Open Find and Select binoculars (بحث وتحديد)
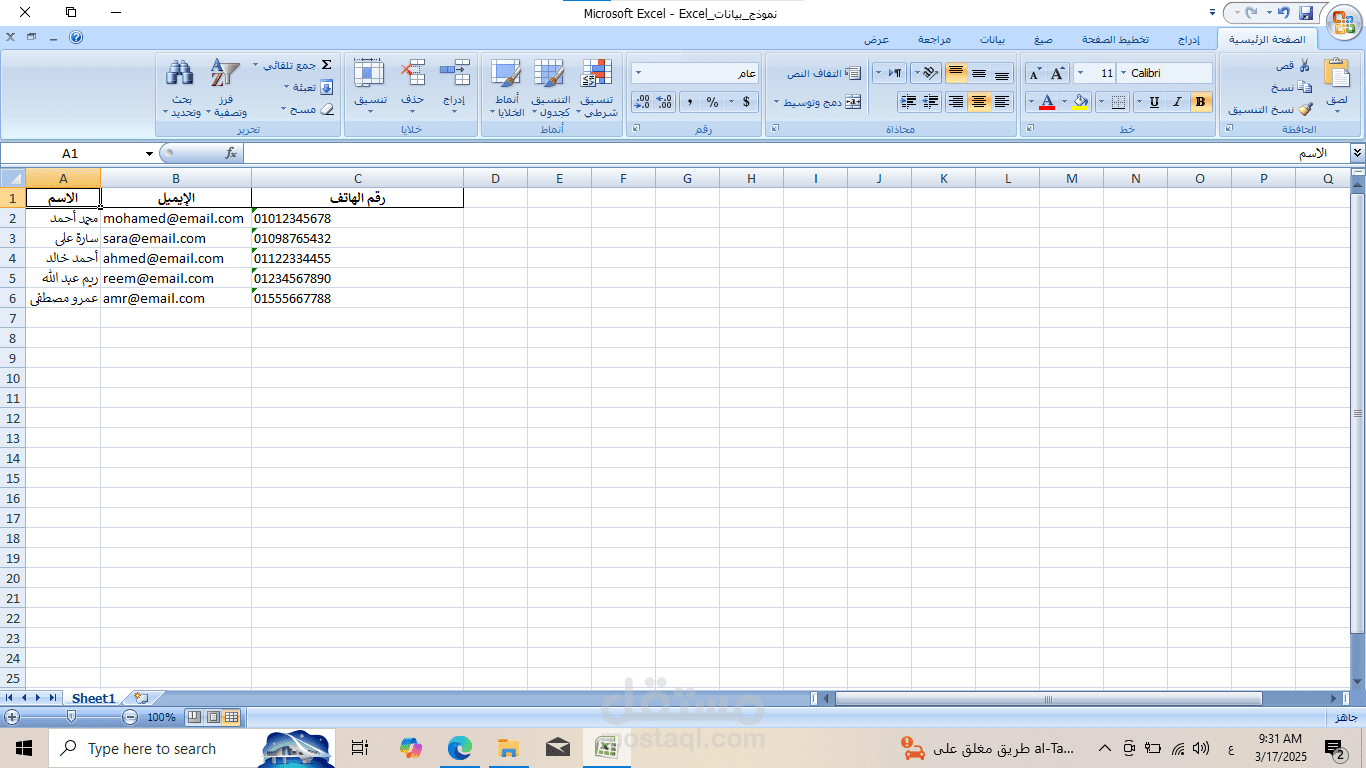The image size is (1366, 768). [x=180, y=88]
